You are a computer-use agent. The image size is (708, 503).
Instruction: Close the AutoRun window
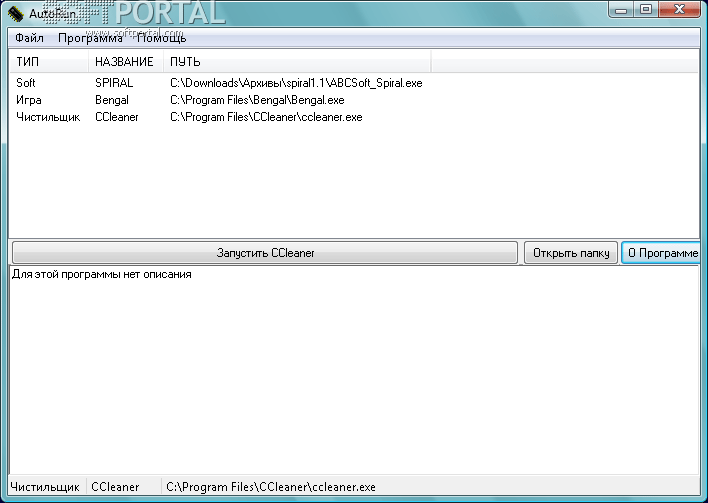coord(679,9)
